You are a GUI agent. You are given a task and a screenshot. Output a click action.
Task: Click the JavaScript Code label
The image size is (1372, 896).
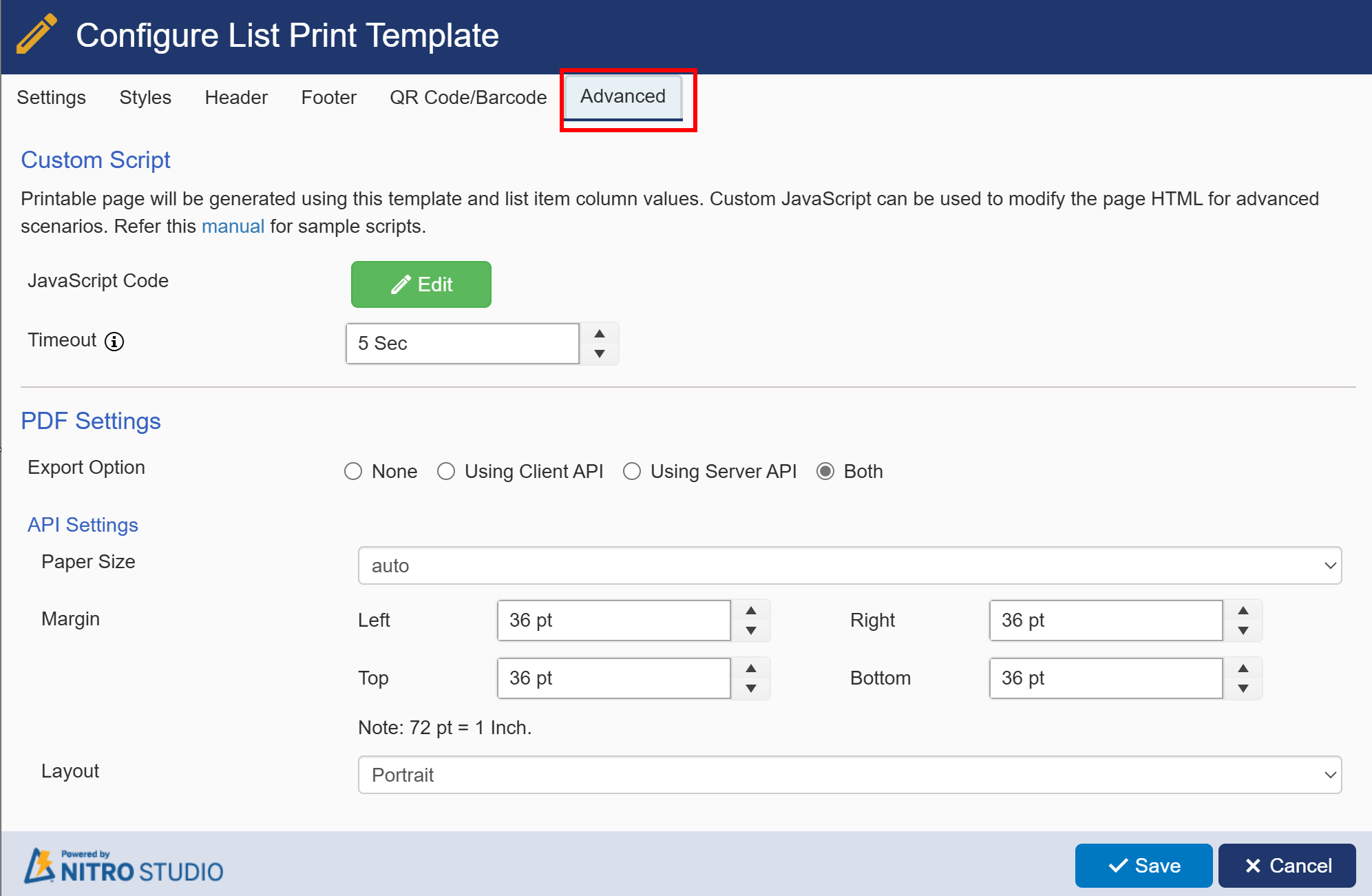pyautogui.click(x=98, y=281)
